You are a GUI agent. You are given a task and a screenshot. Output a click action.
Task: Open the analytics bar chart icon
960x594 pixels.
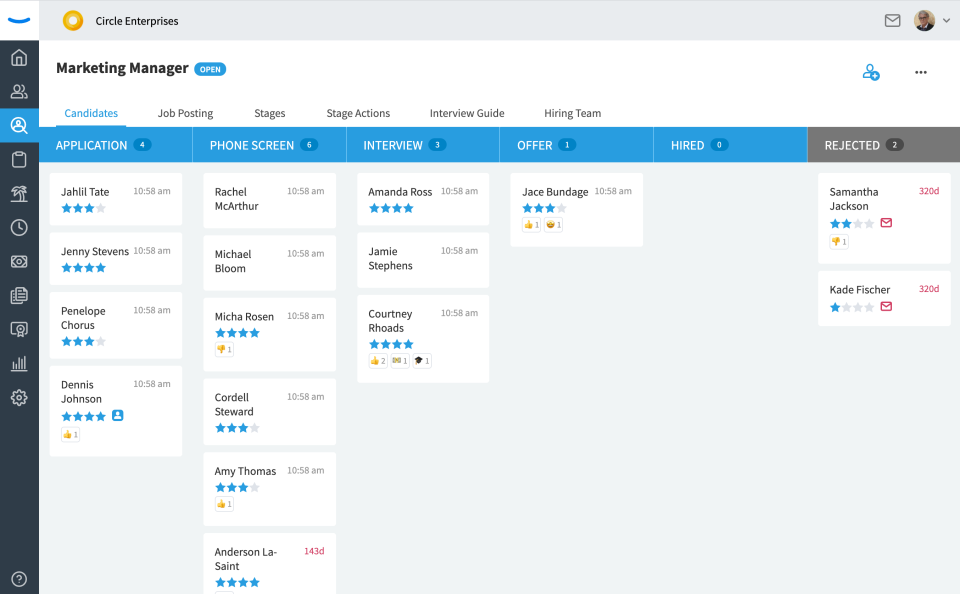(x=19, y=363)
